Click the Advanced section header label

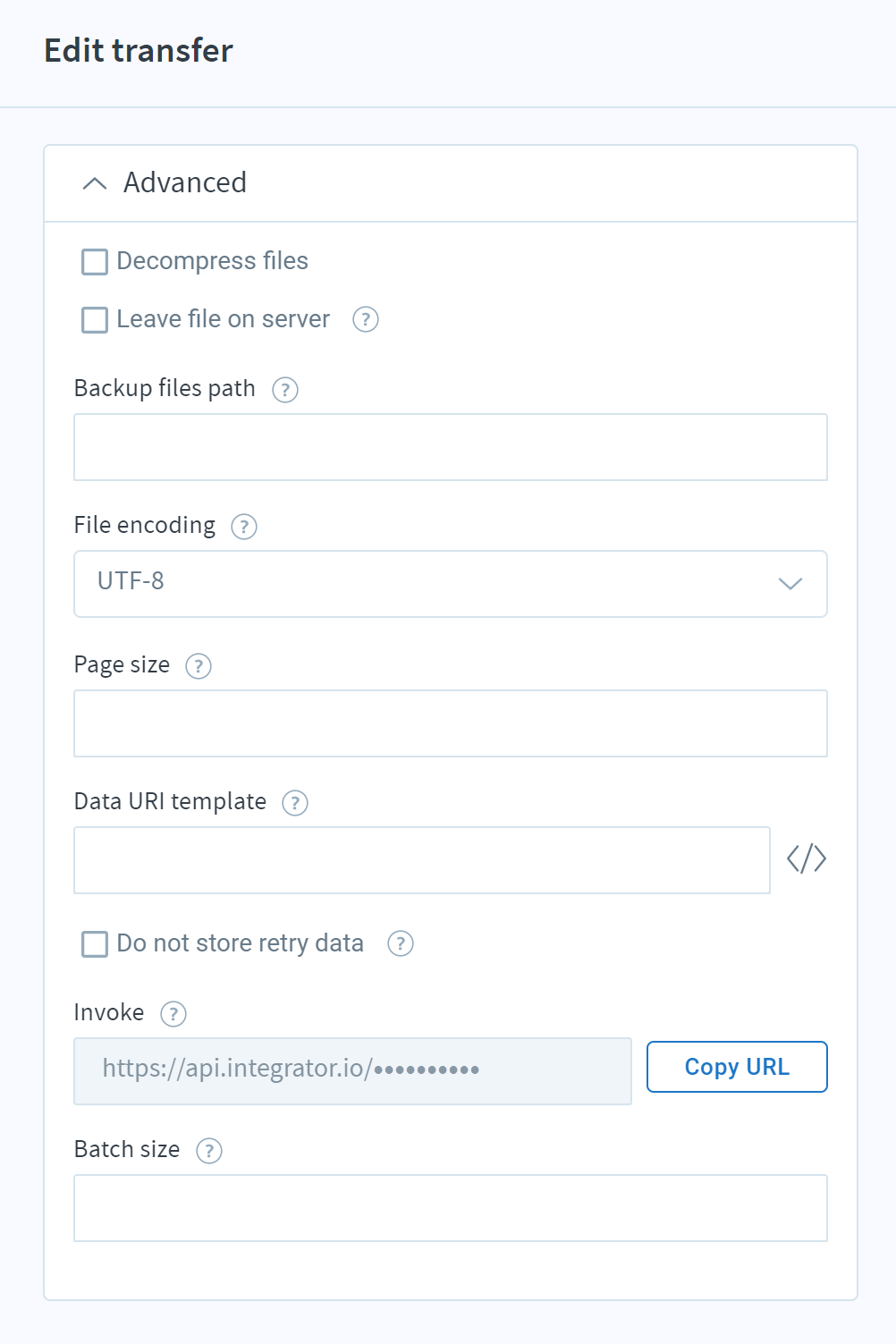[x=185, y=182]
